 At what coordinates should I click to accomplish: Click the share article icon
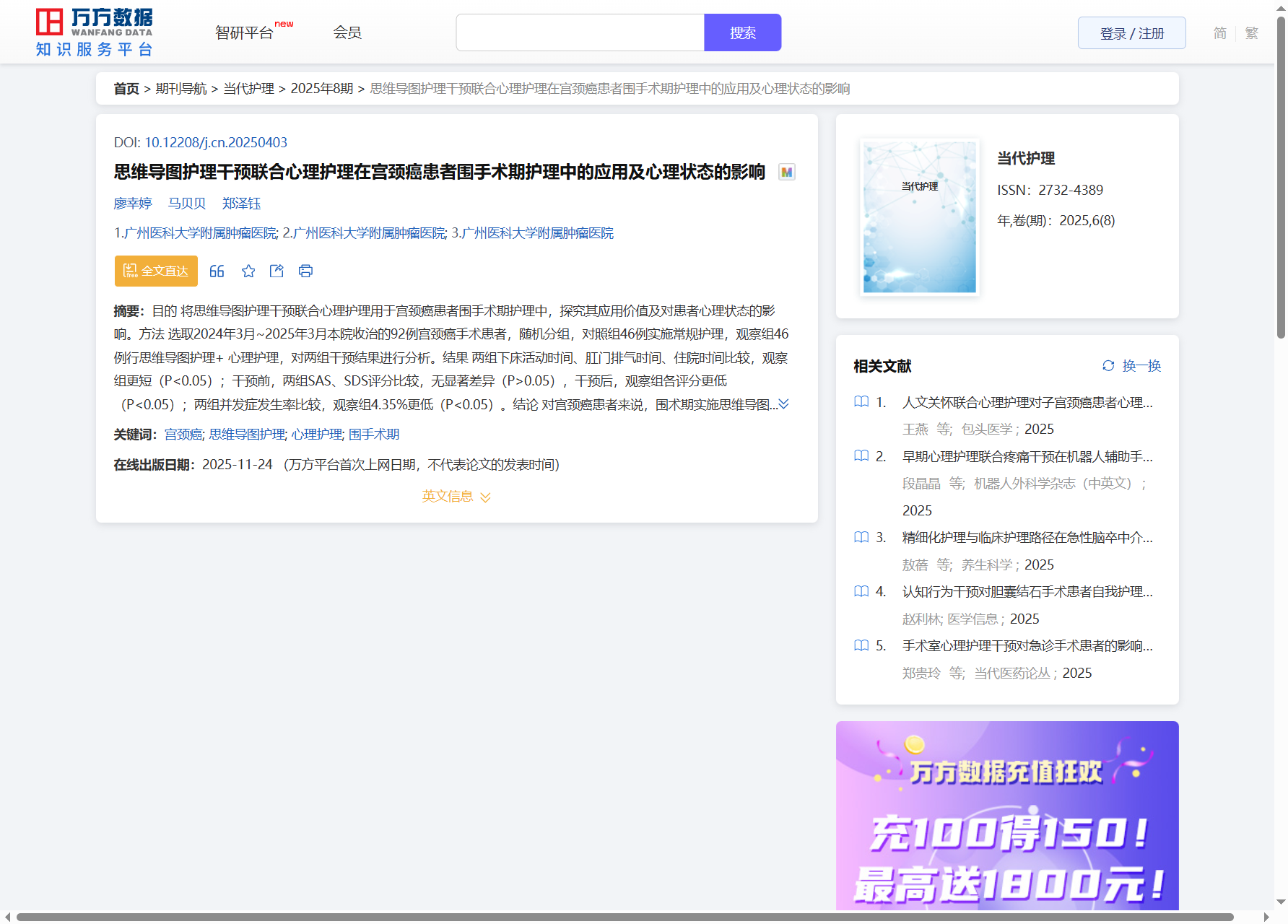(x=277, y=271)
